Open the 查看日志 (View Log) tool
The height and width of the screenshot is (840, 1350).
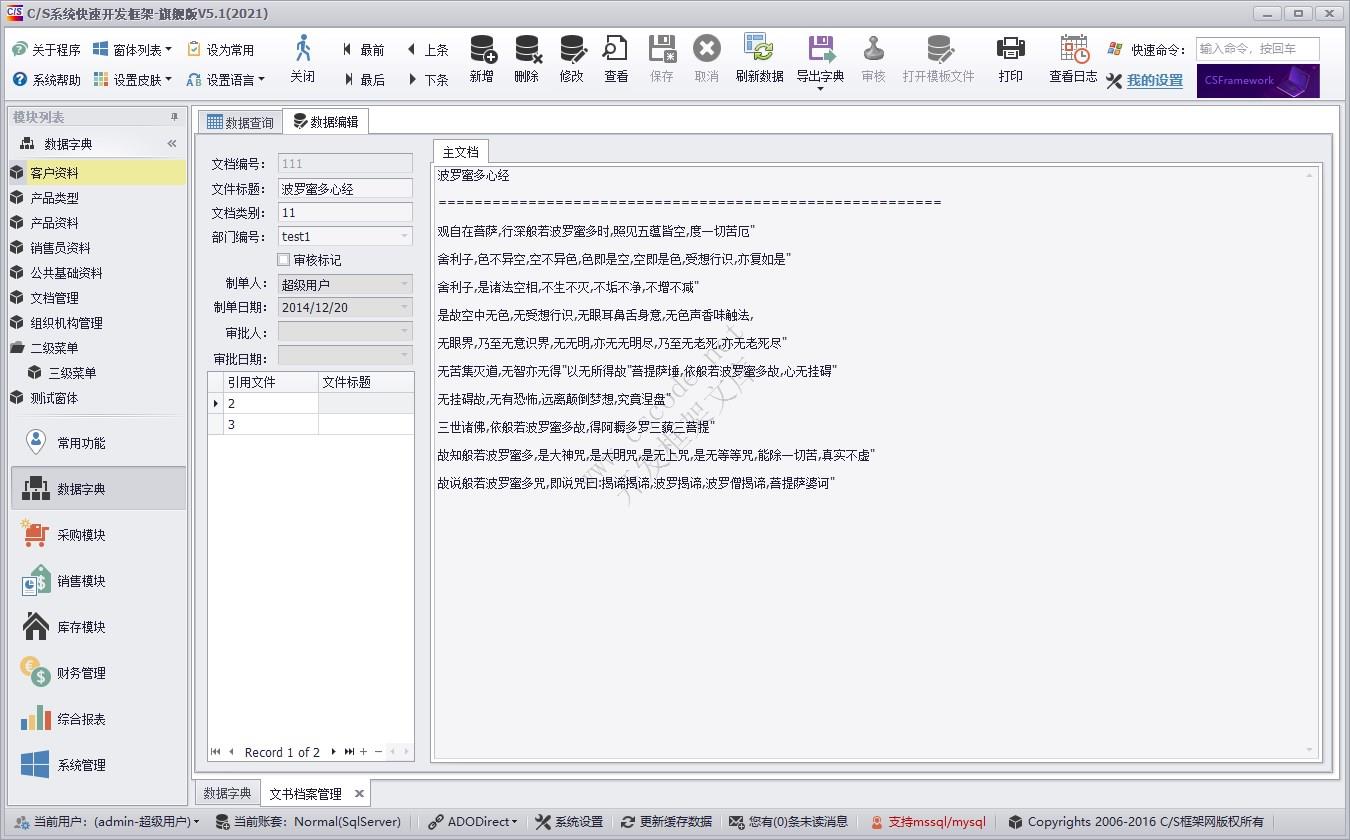coord(1072,58)
